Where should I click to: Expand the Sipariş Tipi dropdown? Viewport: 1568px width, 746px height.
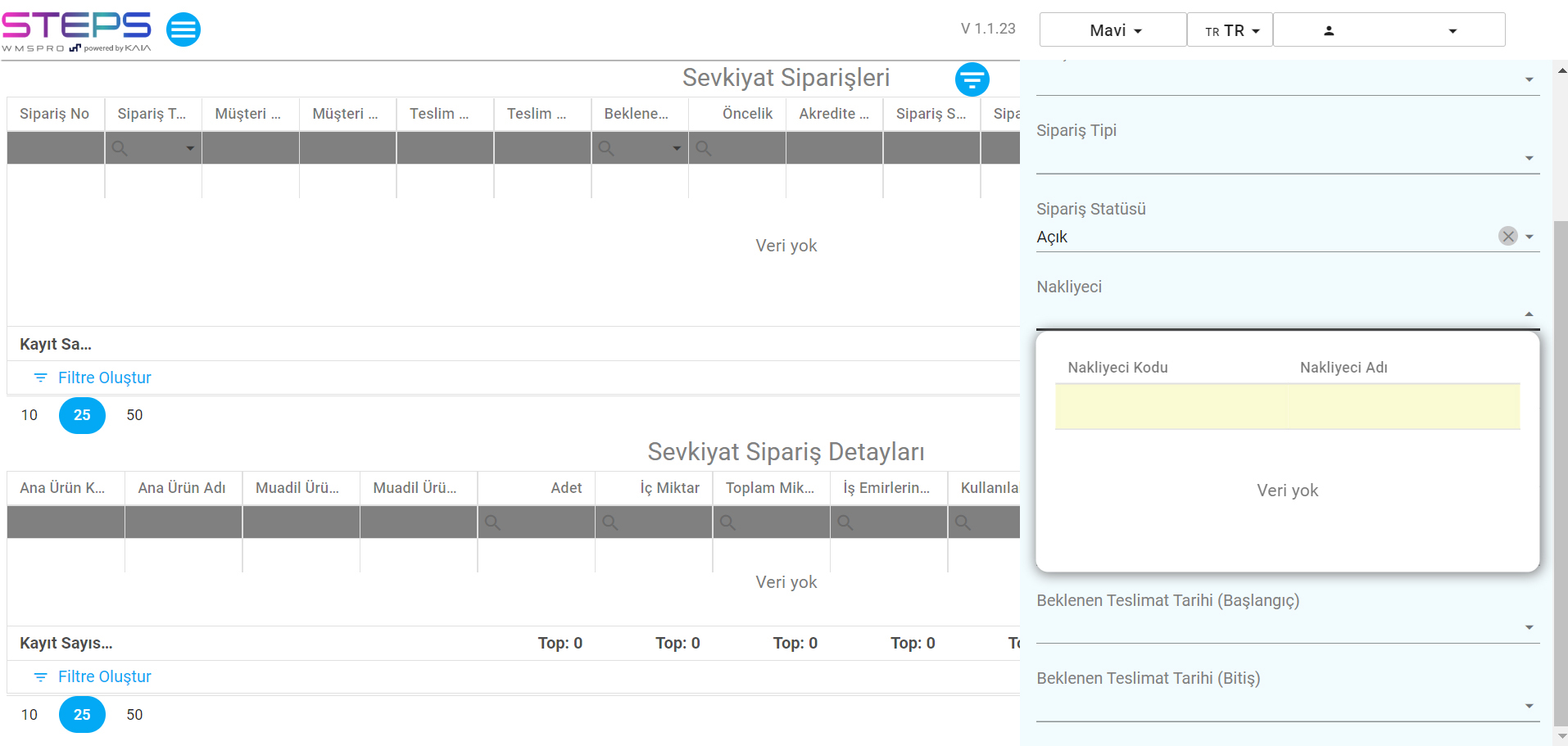coord(1529,158)
